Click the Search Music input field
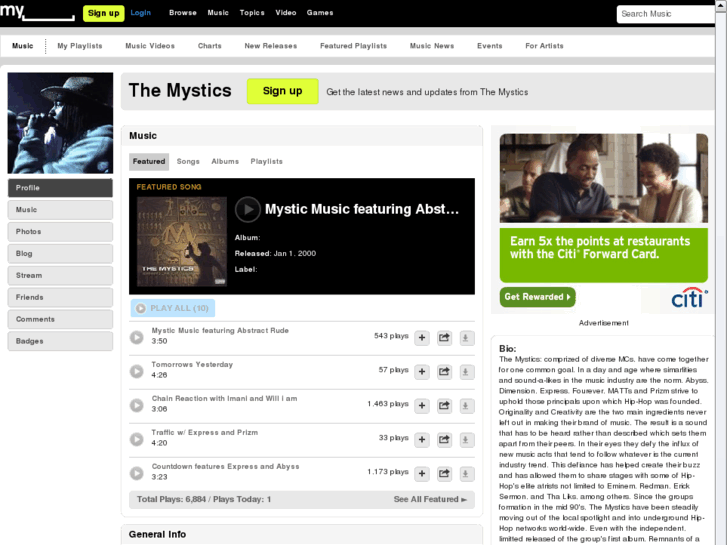727x545 pixels. pos(666,14)
